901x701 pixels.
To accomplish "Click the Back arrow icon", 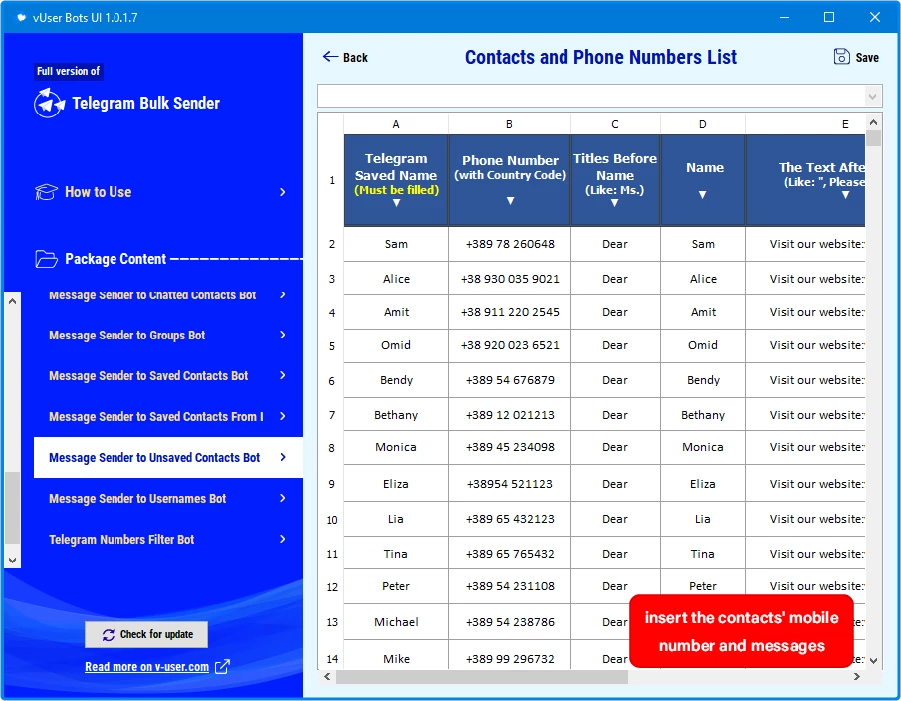I will pyautogui.click(x=330, y=56).
